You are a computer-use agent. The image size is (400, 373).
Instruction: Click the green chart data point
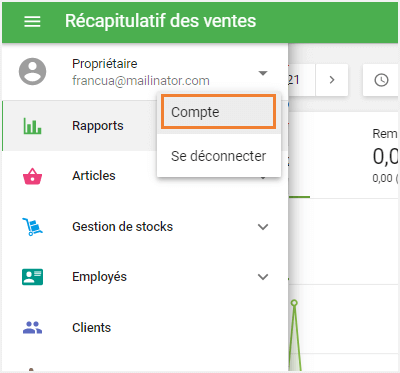point(294,303)
